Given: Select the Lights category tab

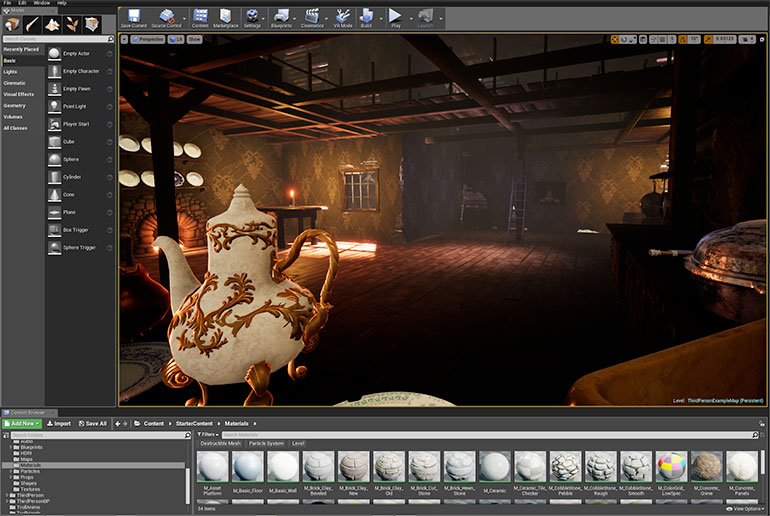Looking at the screenshot, I should point(10,72).
